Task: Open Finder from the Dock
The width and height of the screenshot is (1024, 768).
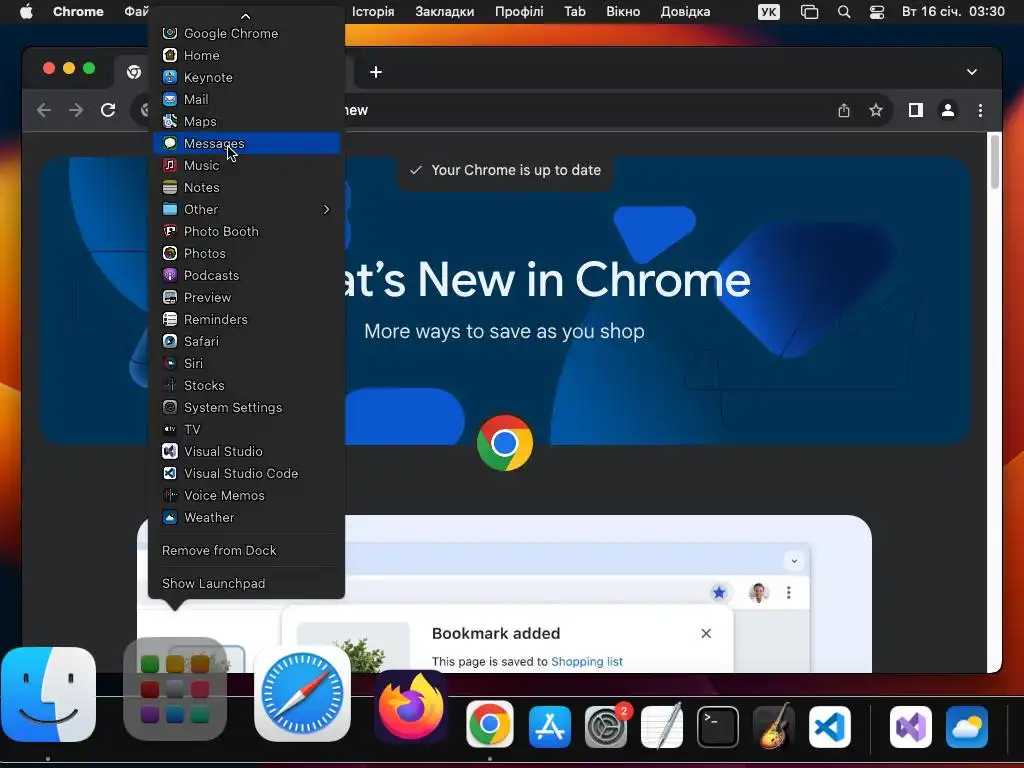Action: pos(48,694)
